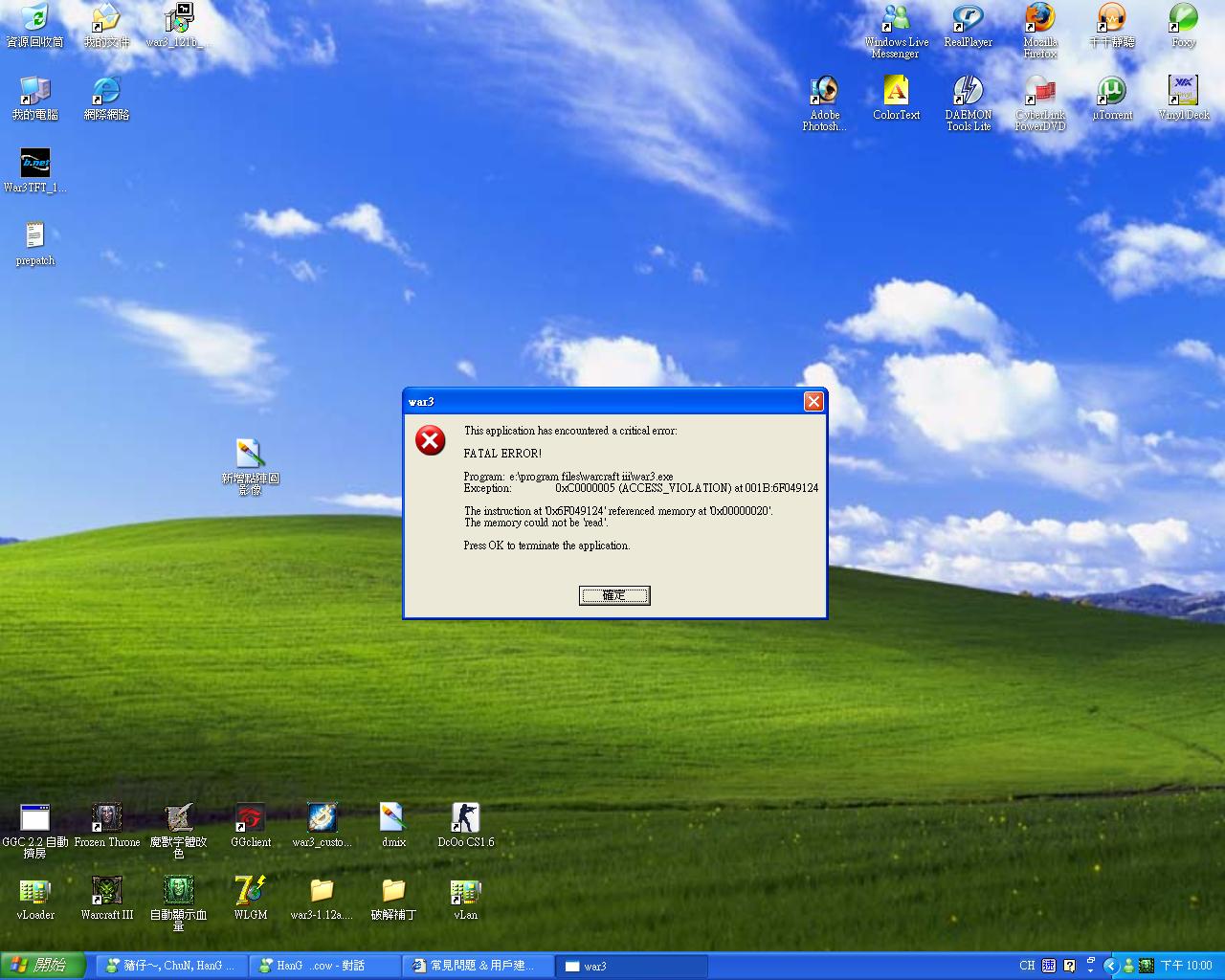Image resolution: width=1225 pixels, height=980 pixels.
Task: Select the prepatch text file icon
Action: [34, 243]
